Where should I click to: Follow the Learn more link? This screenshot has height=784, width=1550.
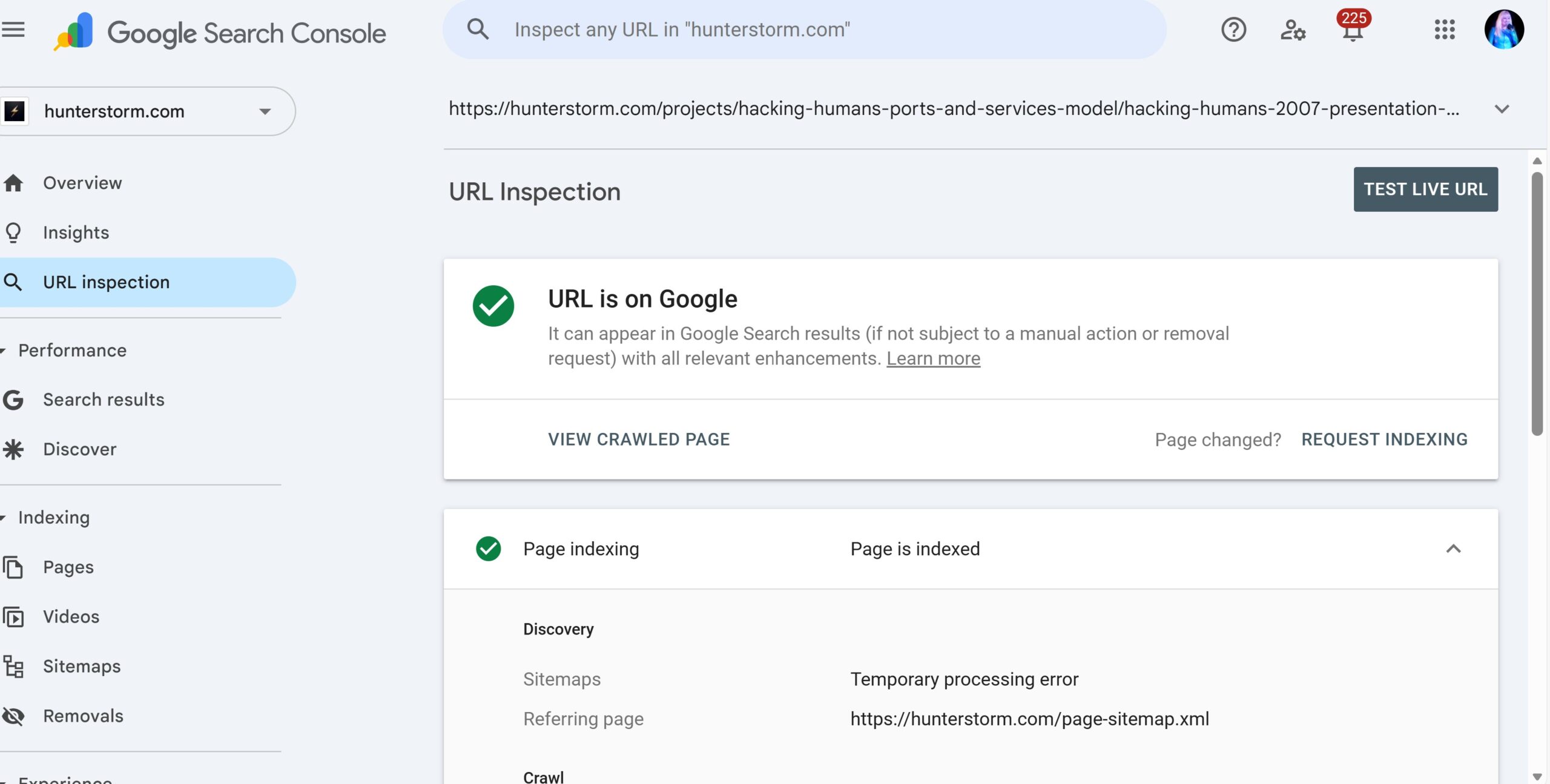(933, 358)
